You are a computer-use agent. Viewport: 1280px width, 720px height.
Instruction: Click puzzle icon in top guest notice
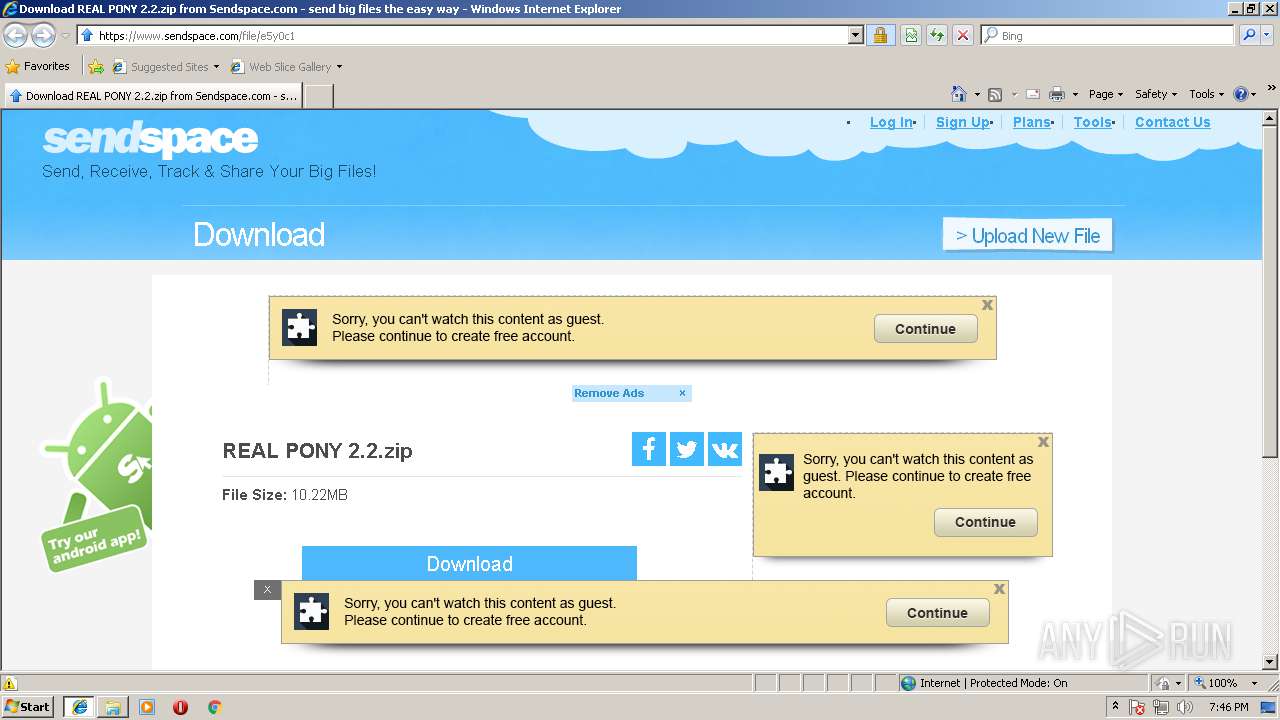point(299,327)
